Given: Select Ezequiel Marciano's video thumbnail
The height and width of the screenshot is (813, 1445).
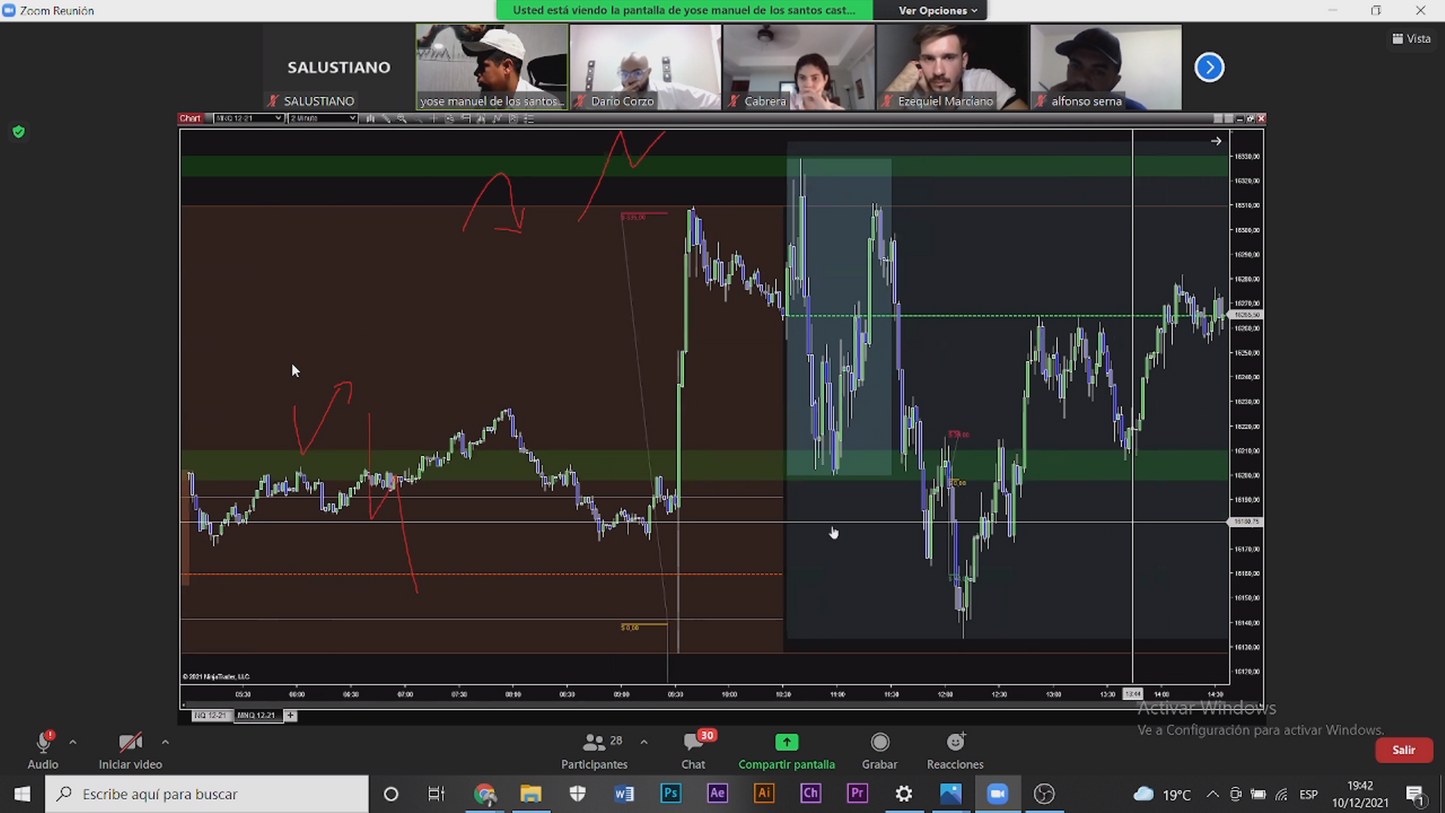Looking at the screenshot, I should click(952, 67).
